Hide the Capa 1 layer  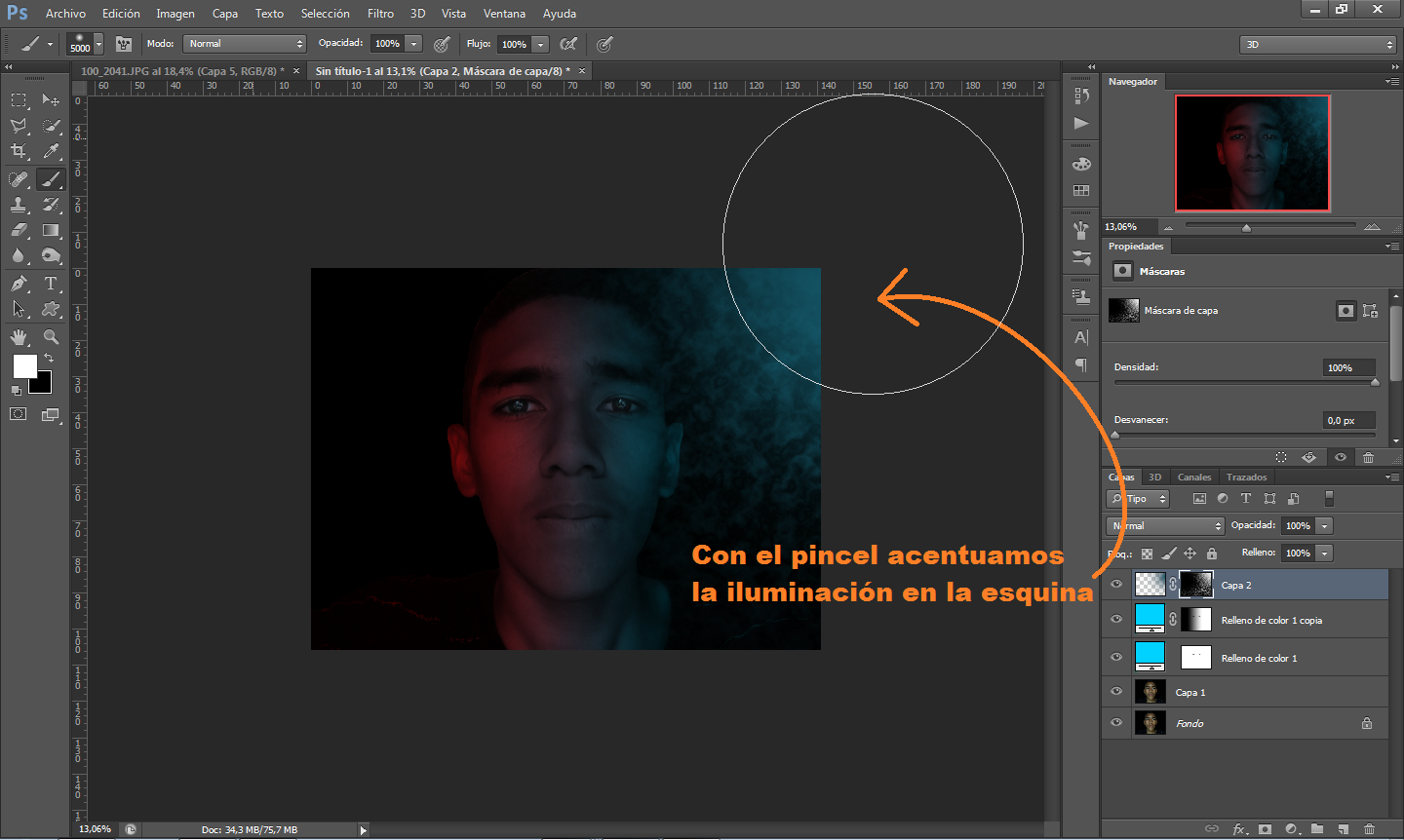[x=1116, y=692]
